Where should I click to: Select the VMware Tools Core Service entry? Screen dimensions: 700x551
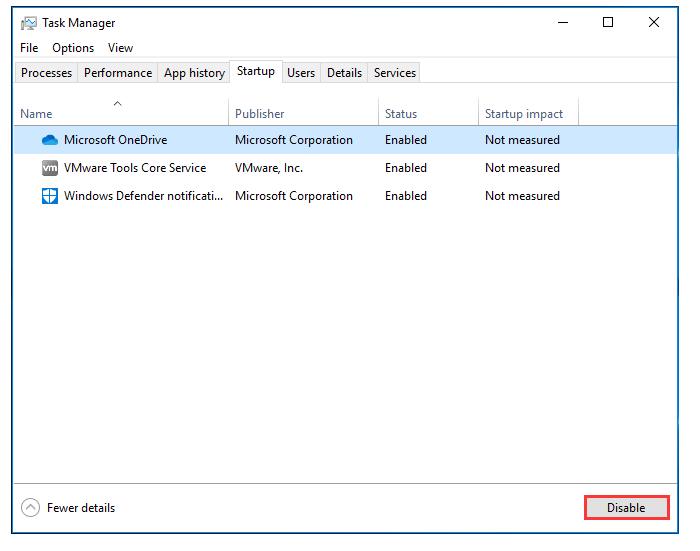point(135,168)
